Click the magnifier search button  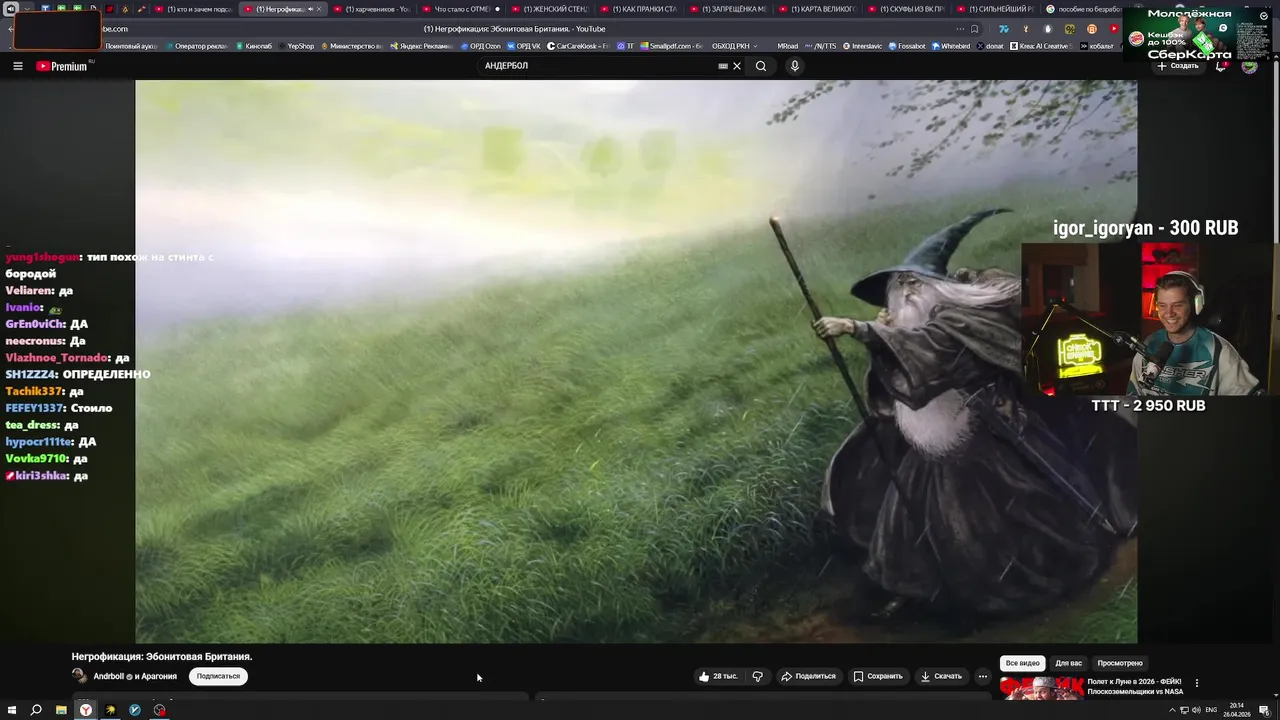(x=761, y=66)
